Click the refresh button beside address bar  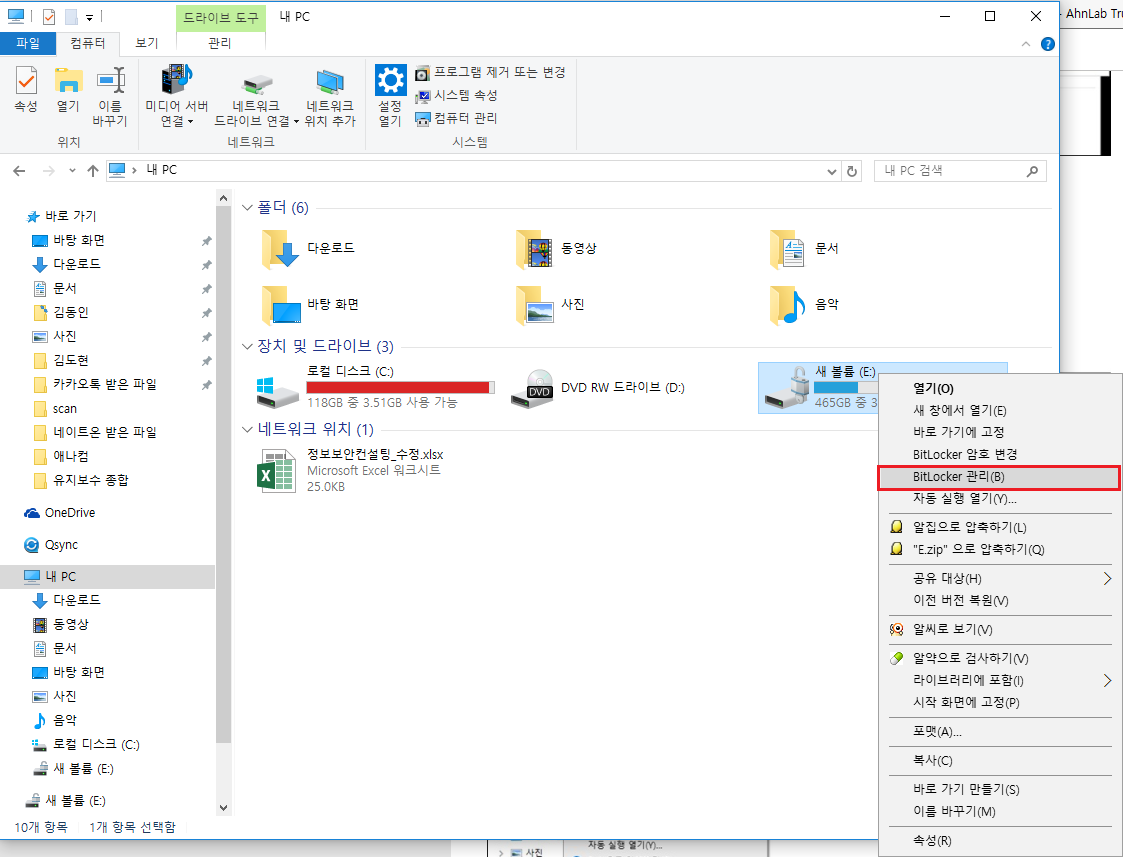(852, 171)
